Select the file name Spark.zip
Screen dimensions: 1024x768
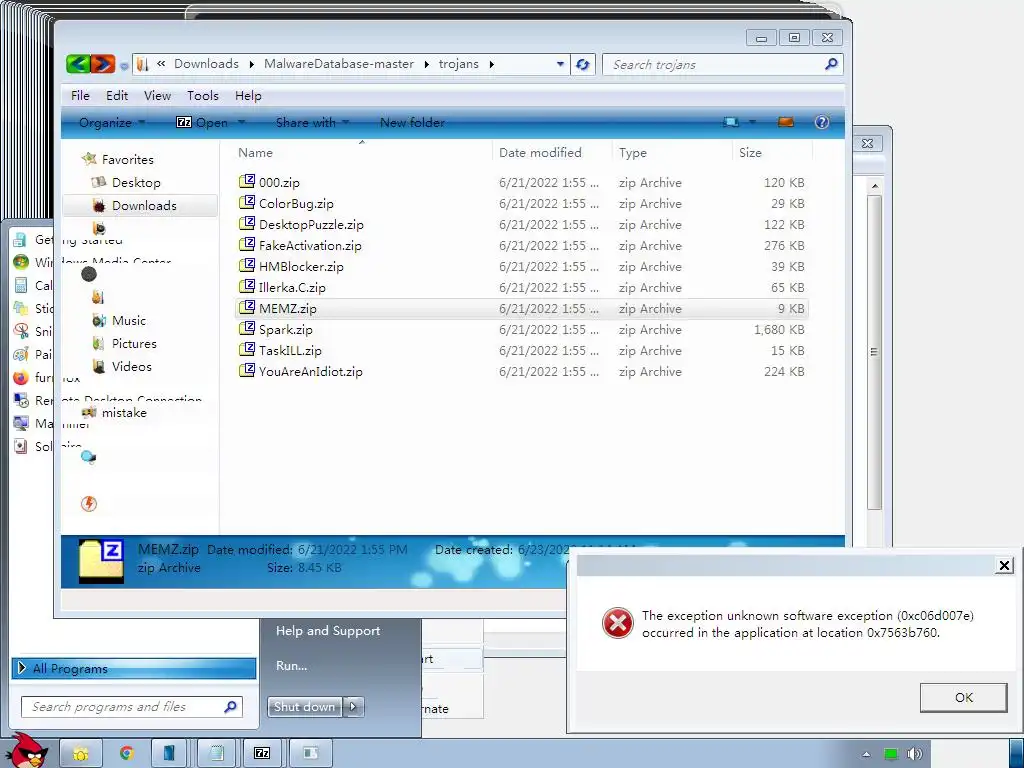pos(285,330)
